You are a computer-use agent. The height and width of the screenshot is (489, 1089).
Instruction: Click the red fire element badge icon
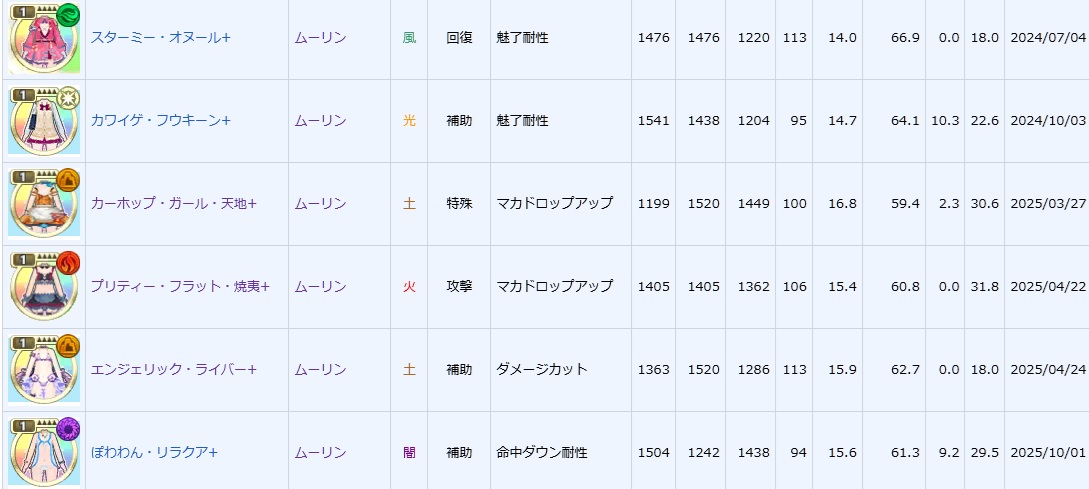(x=67, y=264)
